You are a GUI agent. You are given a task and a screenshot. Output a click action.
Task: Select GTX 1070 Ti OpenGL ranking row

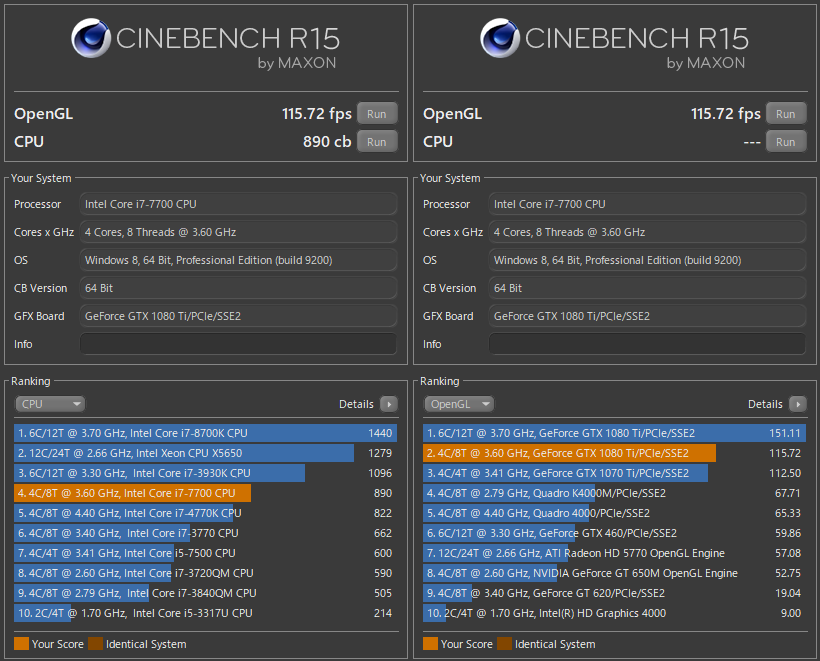click(x=614, y=473)
